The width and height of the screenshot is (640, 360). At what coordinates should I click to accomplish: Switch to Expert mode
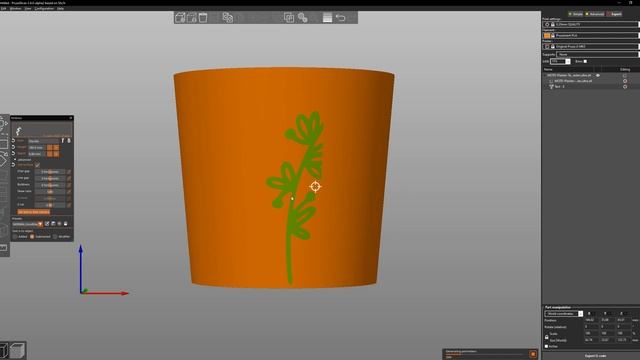point(614,14)
